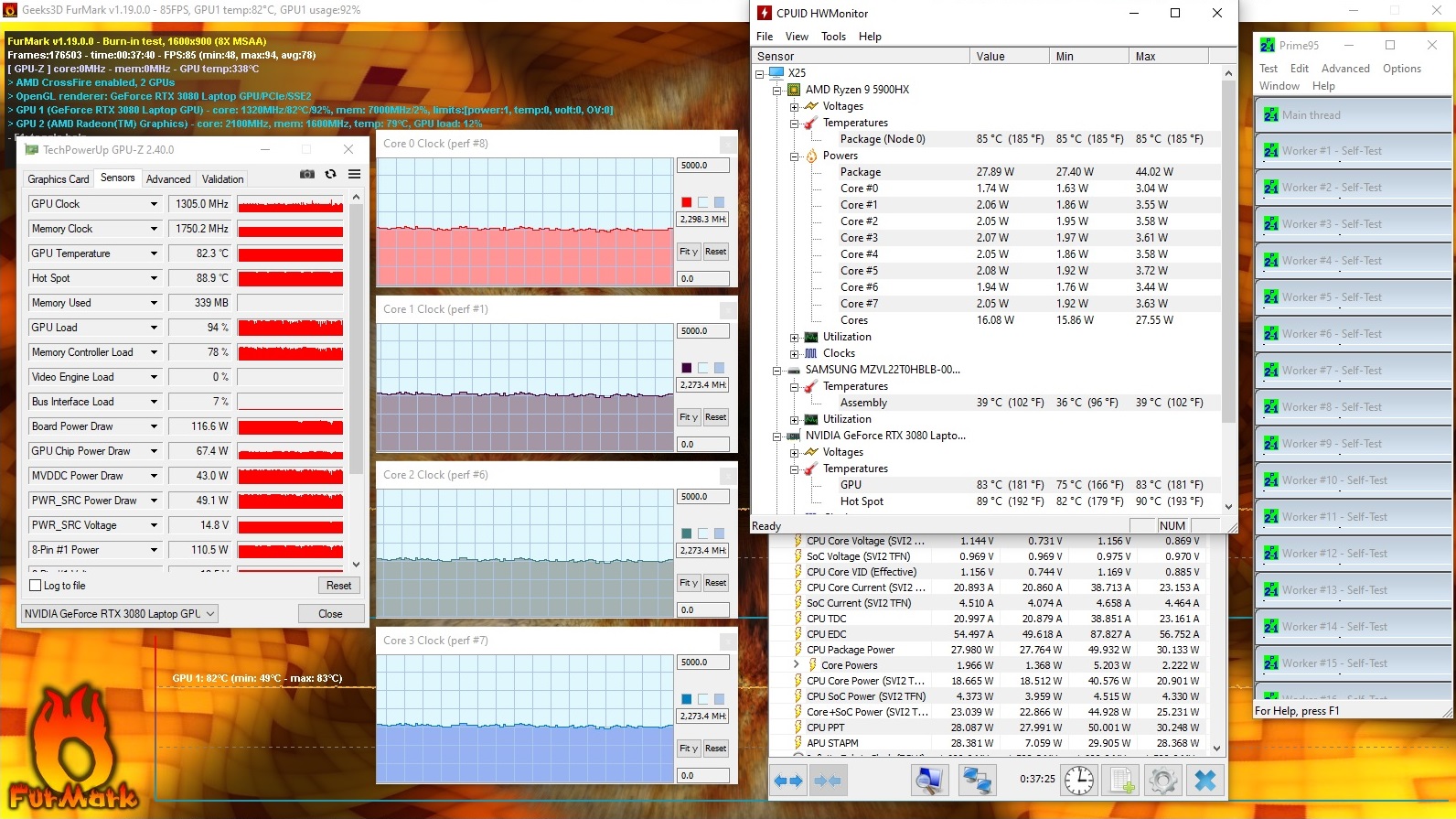Click the Powers flame icon under AMD Ryzen
Image resolution: width=1456 pixels, height=819 pixels.
point(811,156)
